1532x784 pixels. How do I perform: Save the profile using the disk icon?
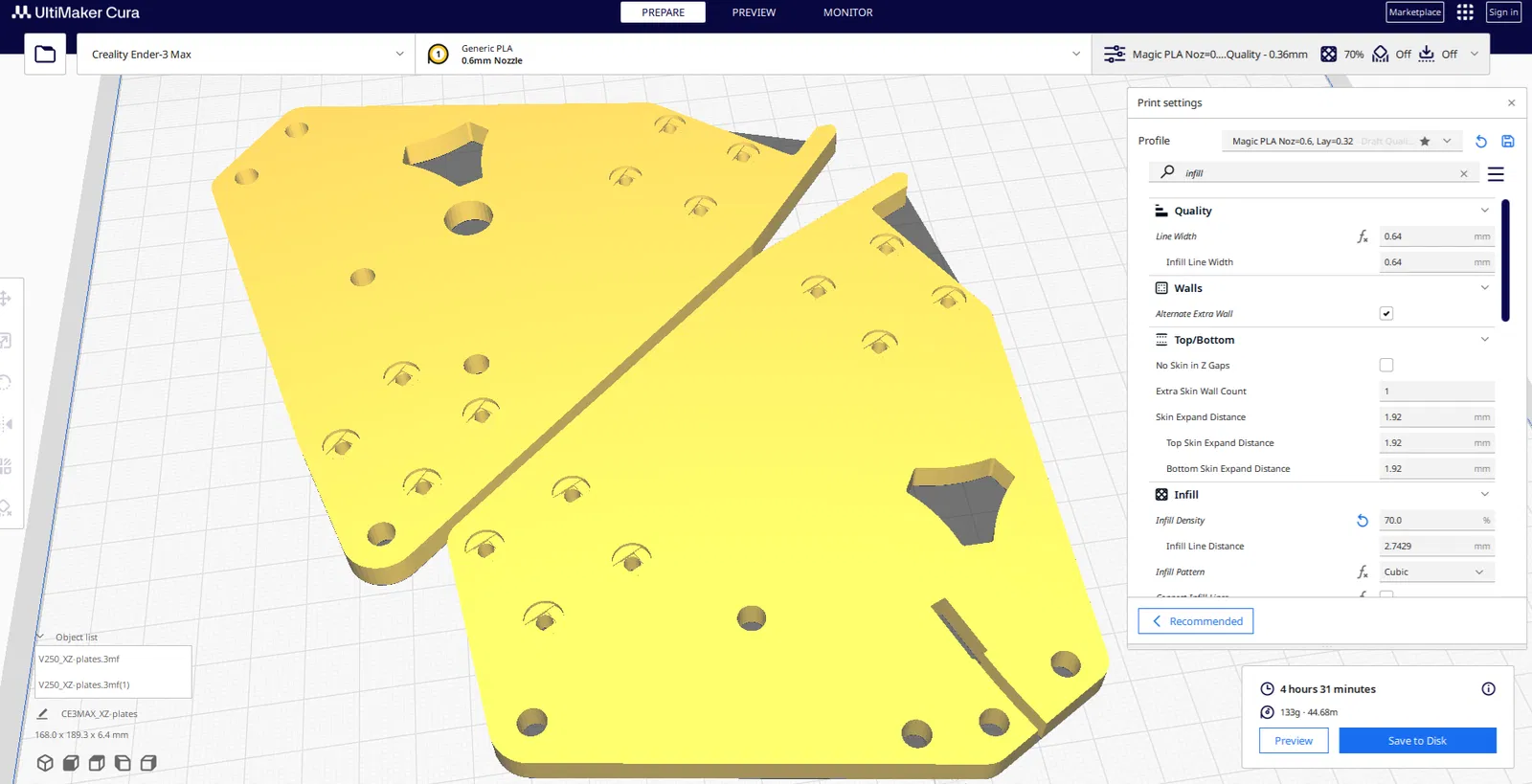click(1508, 142)
